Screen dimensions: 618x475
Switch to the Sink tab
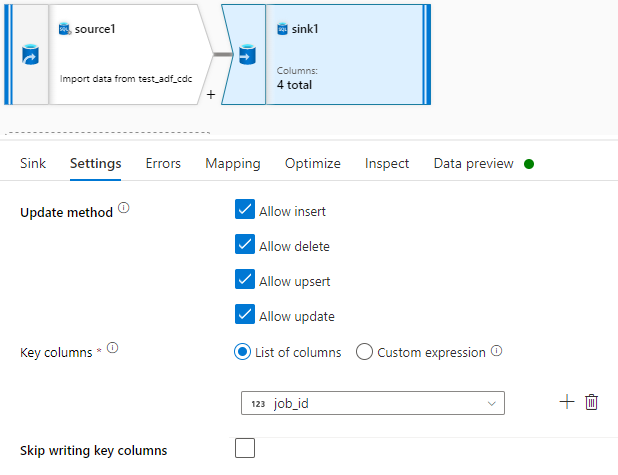click(33, 163)
